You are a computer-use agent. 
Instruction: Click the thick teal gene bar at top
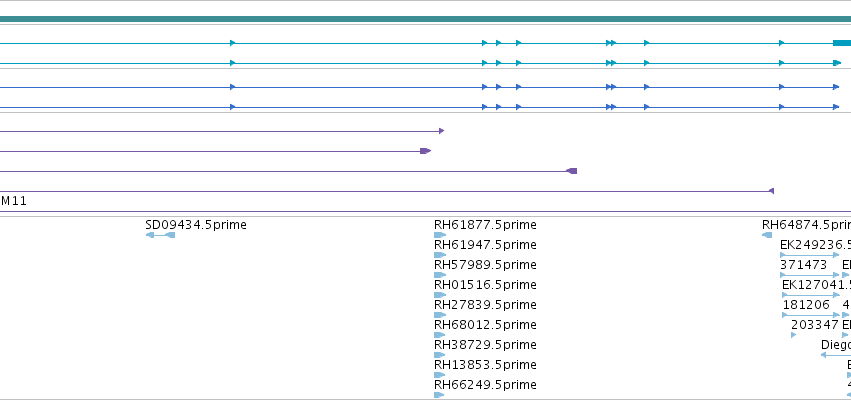(x=426, y=19)
